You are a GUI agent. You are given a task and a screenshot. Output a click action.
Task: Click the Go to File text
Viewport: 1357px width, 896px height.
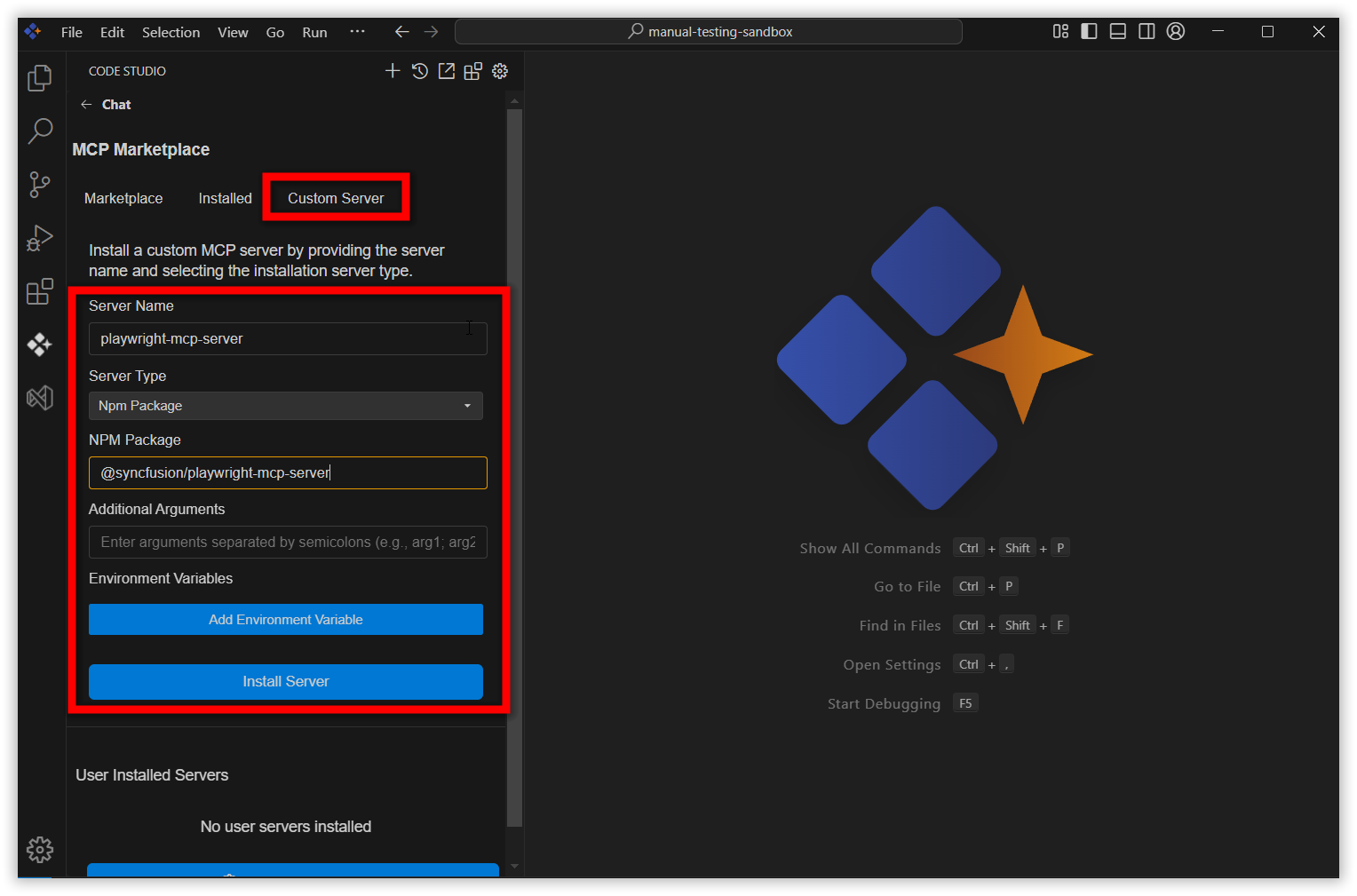[x=908, y=586]
